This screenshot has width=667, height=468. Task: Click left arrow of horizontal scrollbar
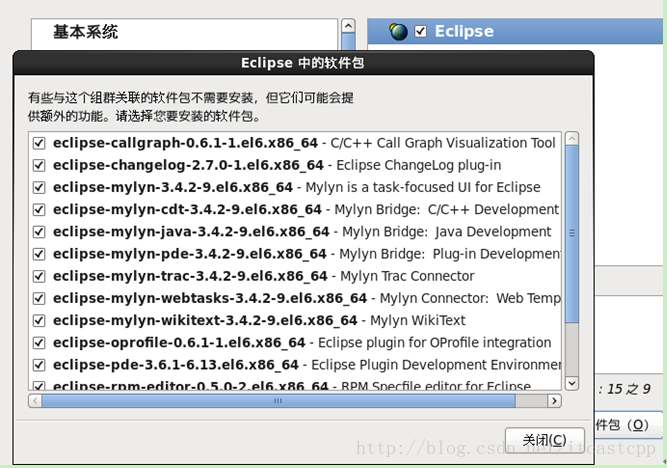click(35, 401)
